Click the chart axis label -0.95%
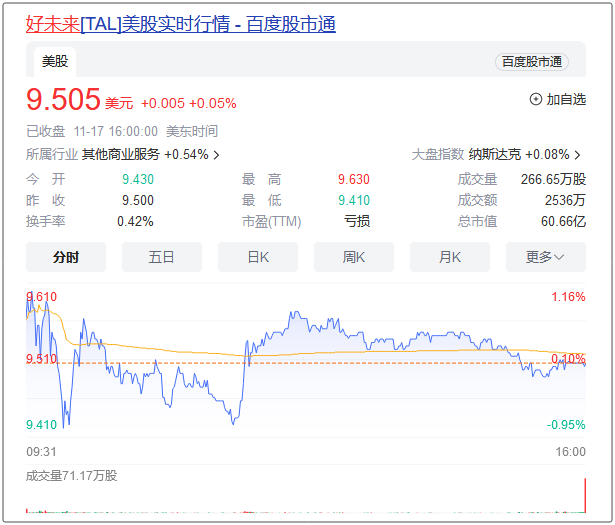This screenshot has height=525, width=615. [566, 425]
